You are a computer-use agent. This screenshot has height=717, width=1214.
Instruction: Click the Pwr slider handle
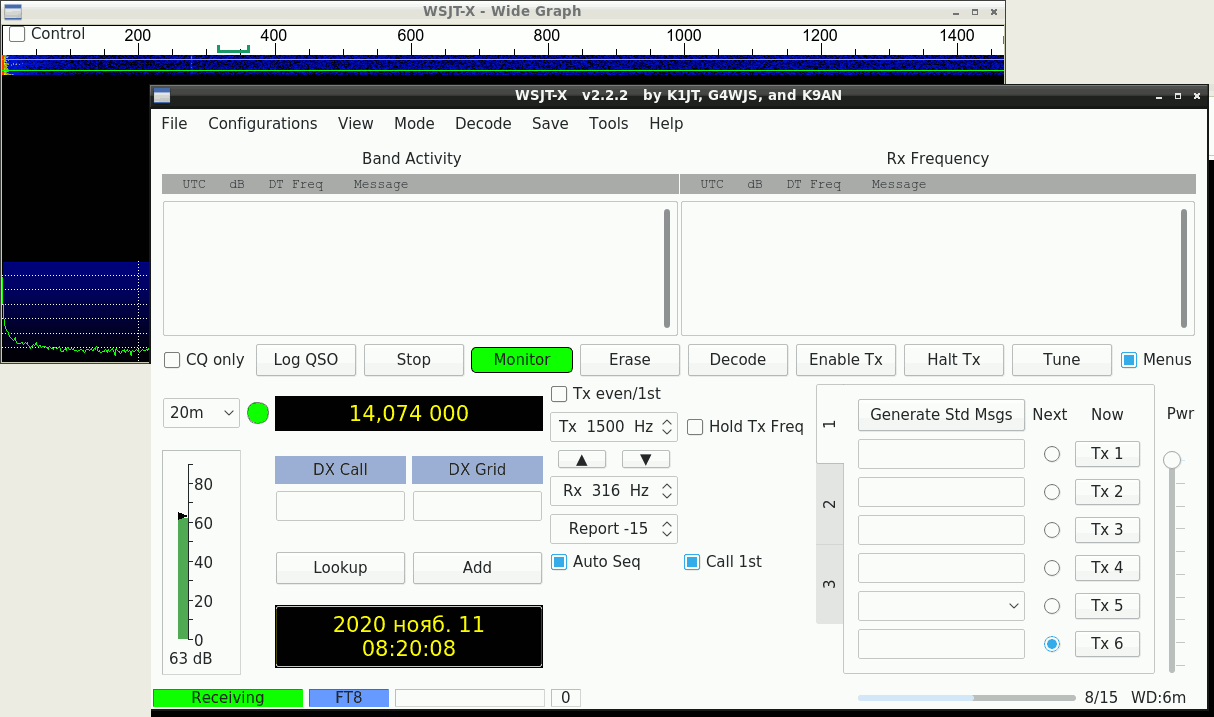pos(1172,460)
